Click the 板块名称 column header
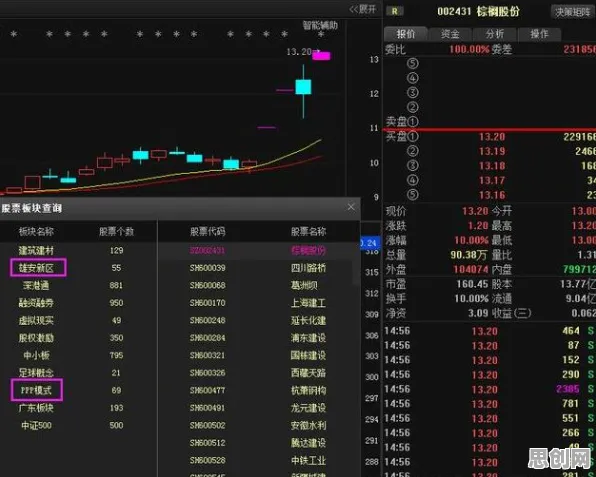596x477 pixels. (x=36, y=231)
